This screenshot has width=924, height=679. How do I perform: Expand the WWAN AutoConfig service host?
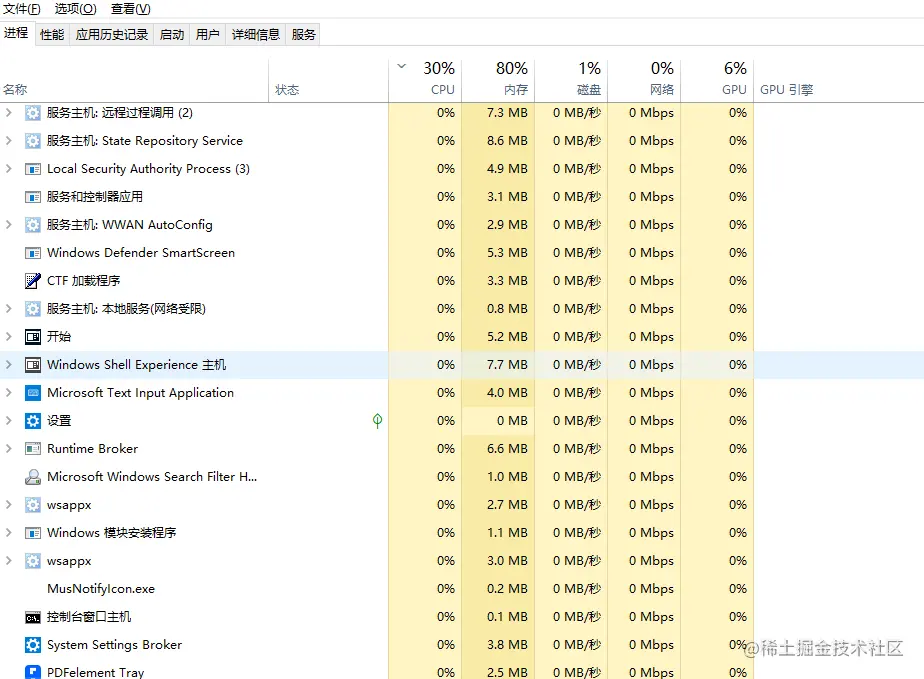8,225
